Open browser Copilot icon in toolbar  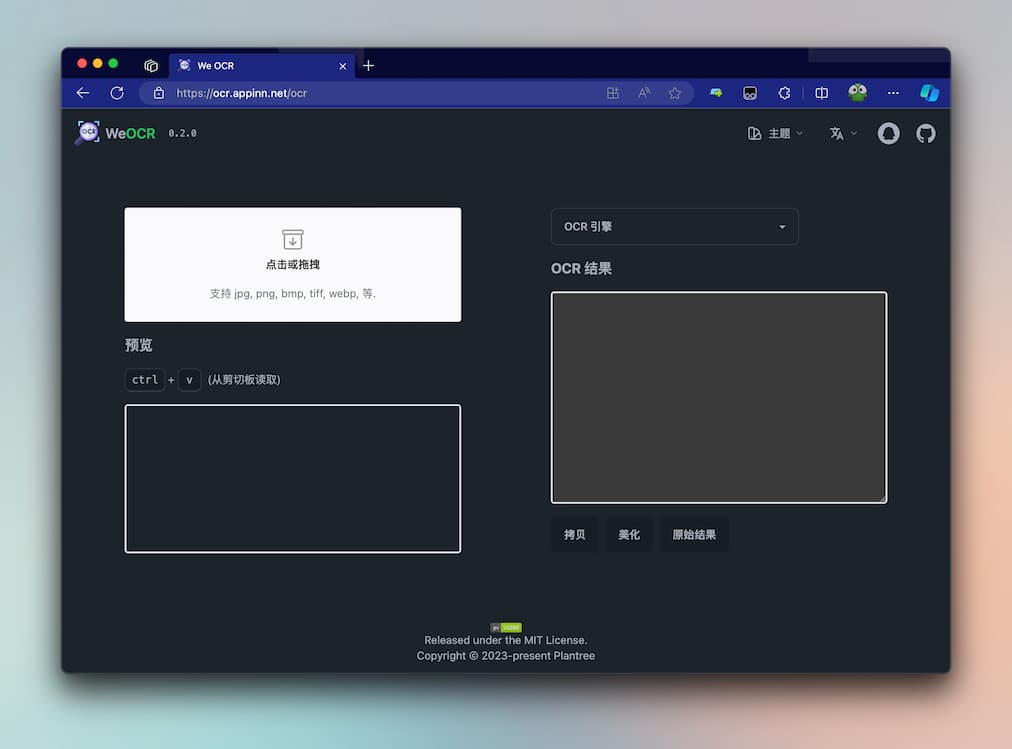click(929, 92)
